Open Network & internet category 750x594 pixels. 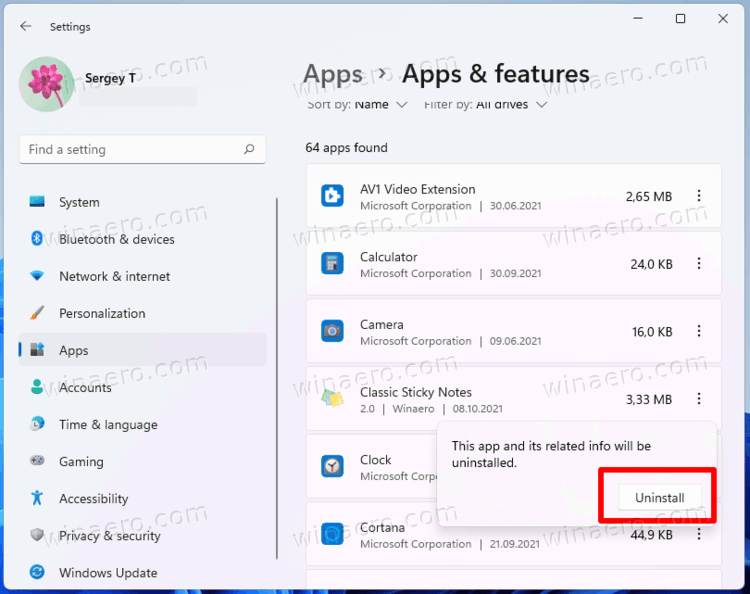point(143,276)
